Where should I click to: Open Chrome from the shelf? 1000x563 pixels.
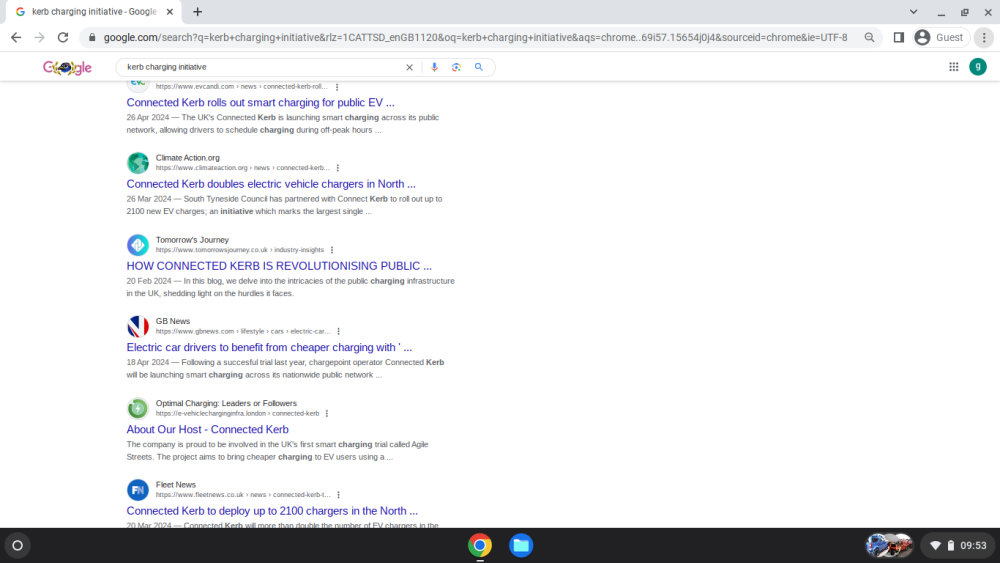(x=480, y=545)
